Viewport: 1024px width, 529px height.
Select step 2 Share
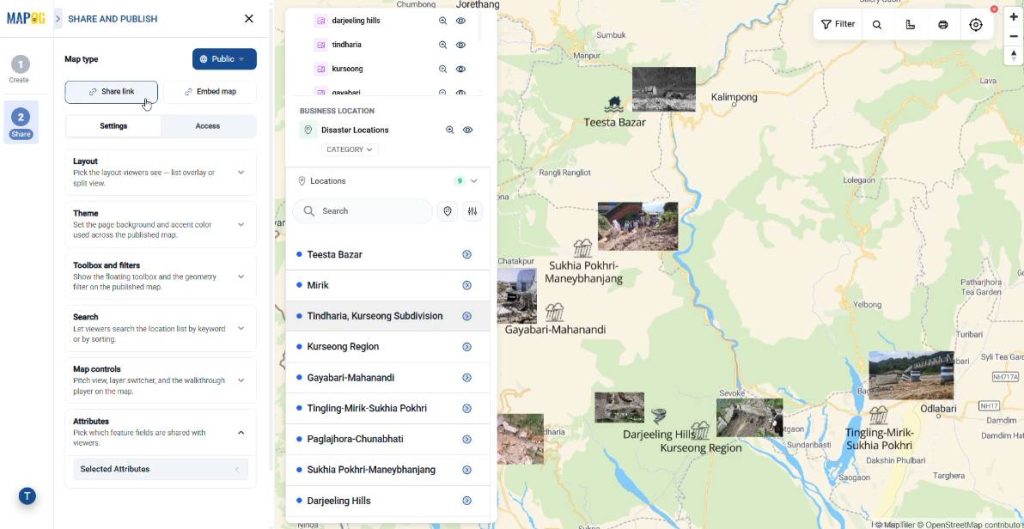point(20,122)
